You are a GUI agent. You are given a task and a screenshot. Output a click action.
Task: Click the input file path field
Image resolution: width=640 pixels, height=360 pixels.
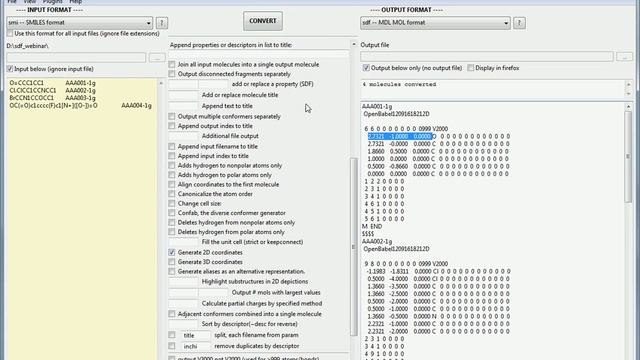coord(76,58)
